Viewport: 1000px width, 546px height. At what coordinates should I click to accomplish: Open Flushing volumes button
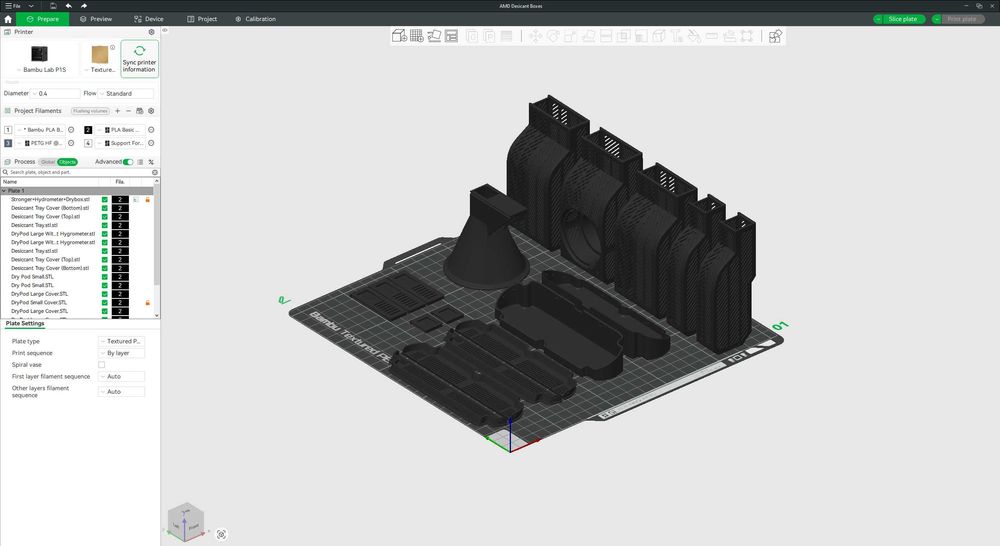[91, 111]
